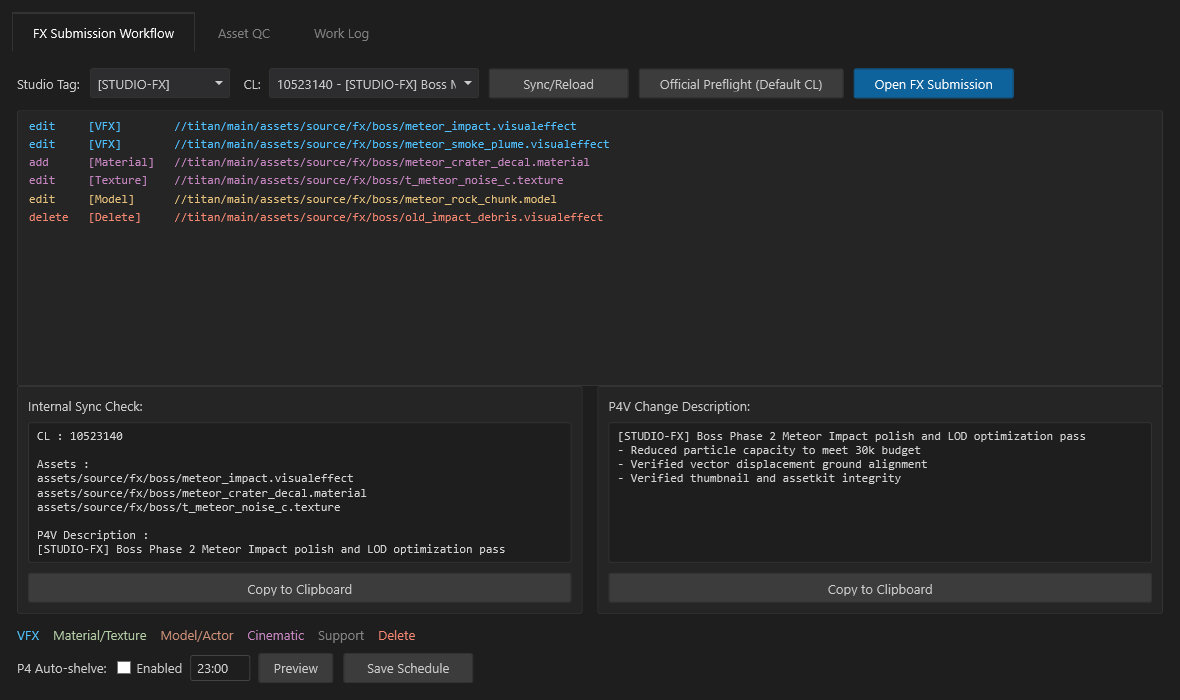Image resolution: width=1180 pixels, height=700 pixels.
Task: Click the Material/Texture legend label
Action: 99,635
